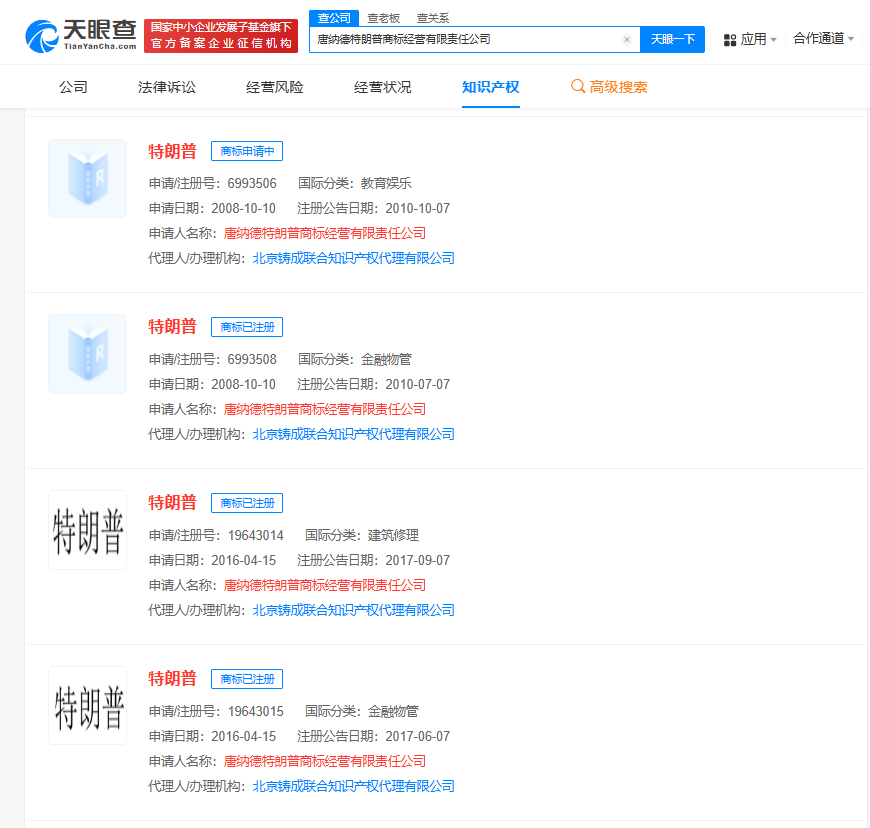Open agency 北京铸成联合 link for 6993506

(353, 258)
